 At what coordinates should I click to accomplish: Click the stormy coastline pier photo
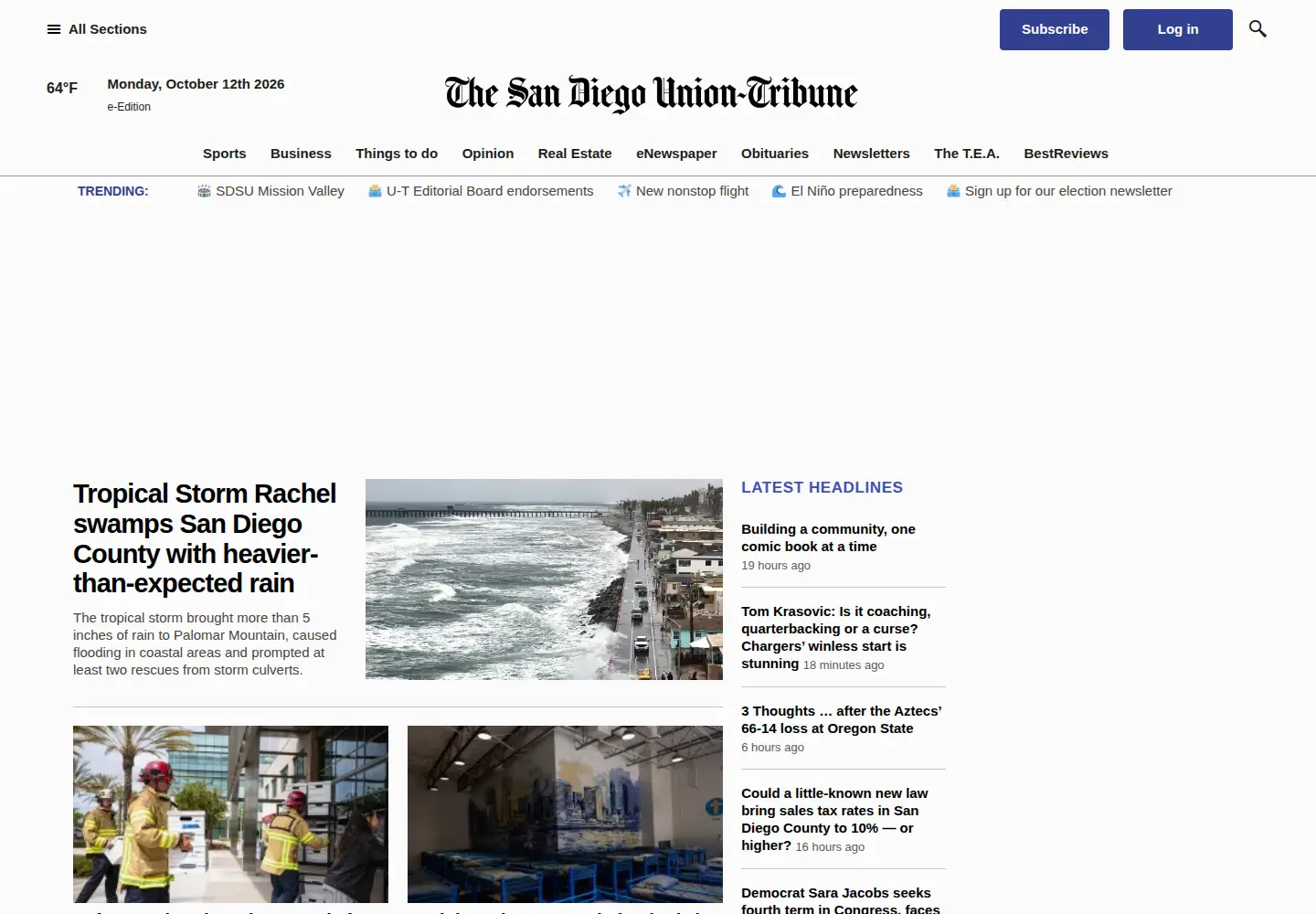544,579
